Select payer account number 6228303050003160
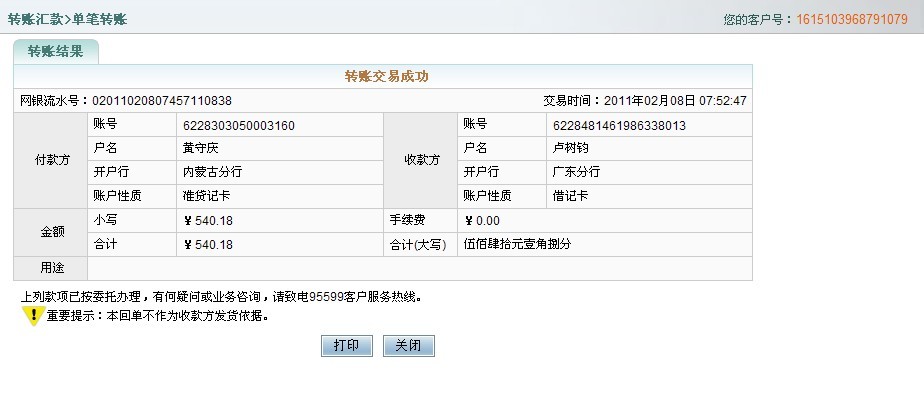The image size is (924, 414). point(238,125)
